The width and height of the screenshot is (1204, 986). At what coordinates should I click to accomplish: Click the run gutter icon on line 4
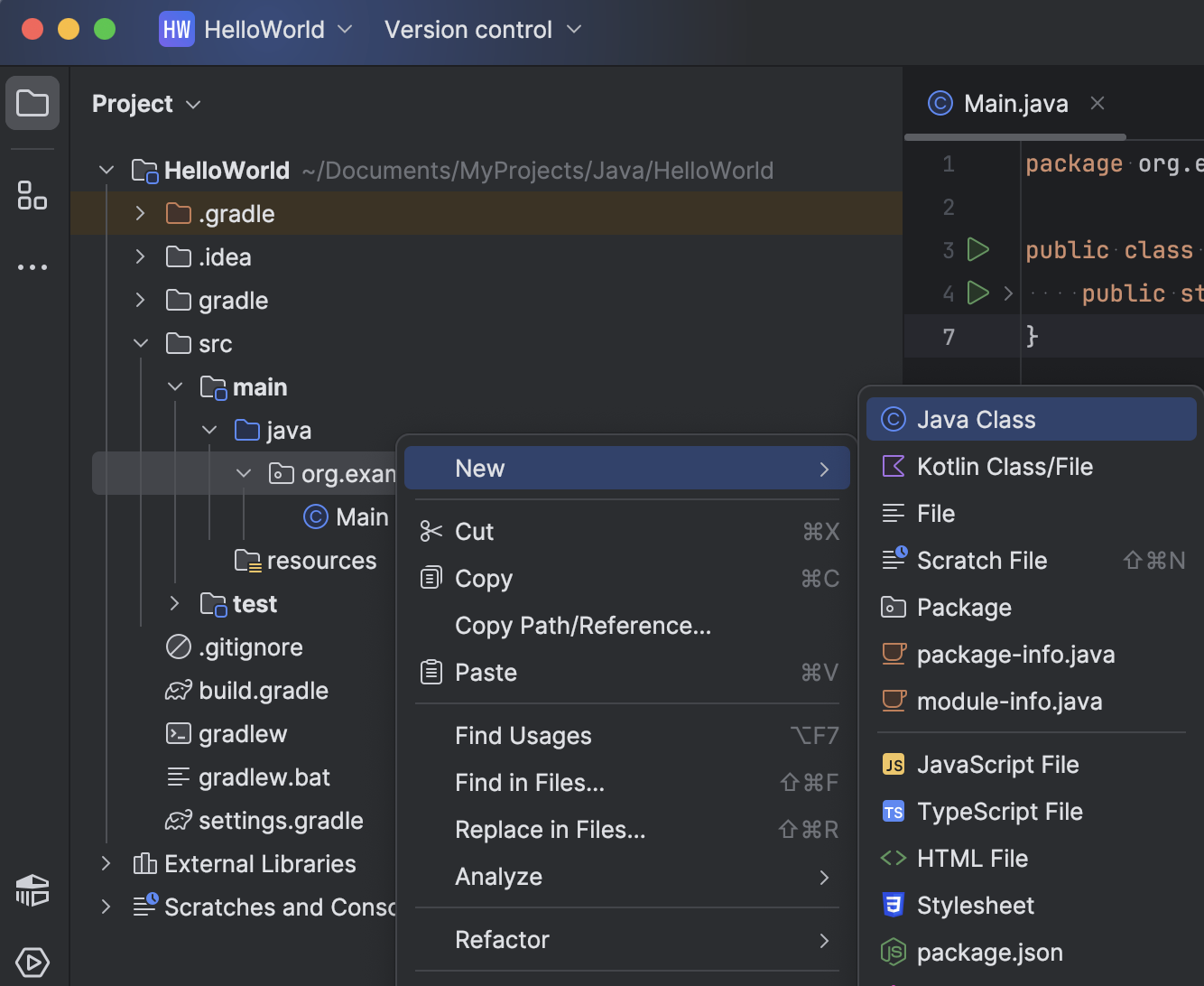[x=978, y=293]
